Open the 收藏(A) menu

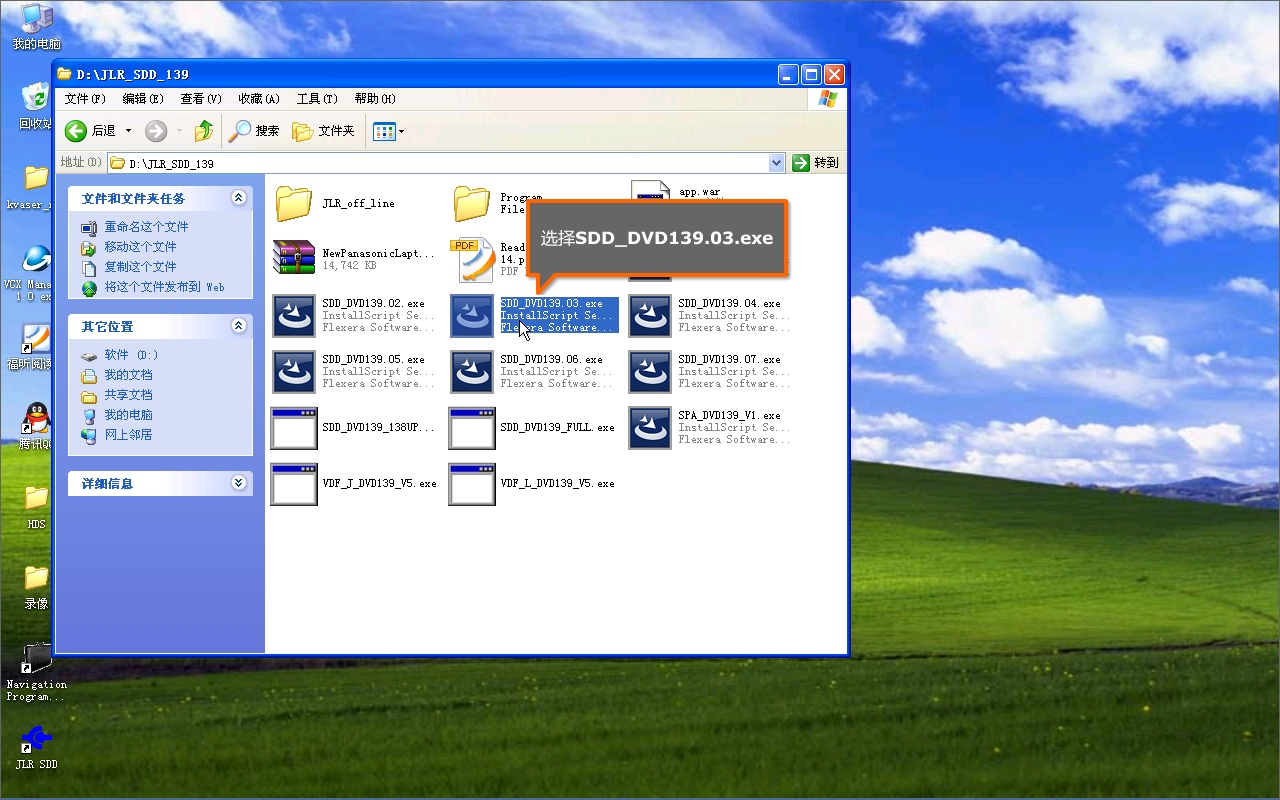click(x=259, y=98)
